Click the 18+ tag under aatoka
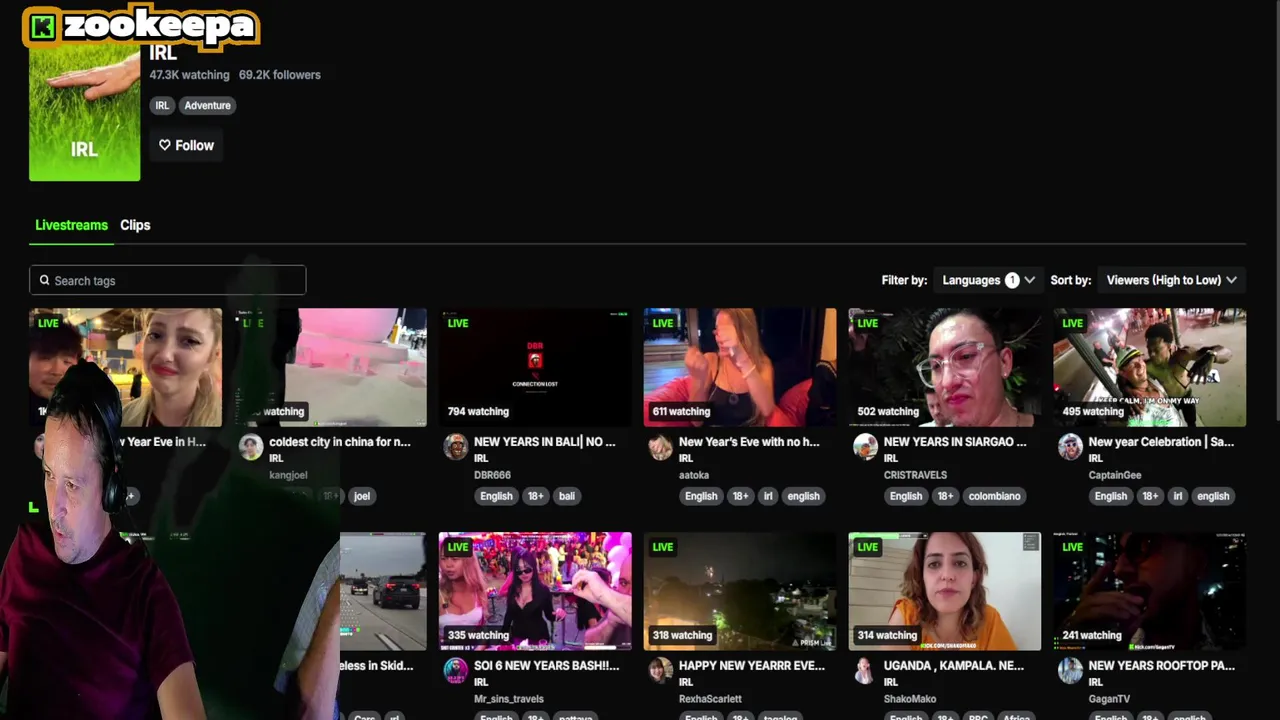Image resolution: width=1280 pixels, height=720 pixels. [740, 496]
